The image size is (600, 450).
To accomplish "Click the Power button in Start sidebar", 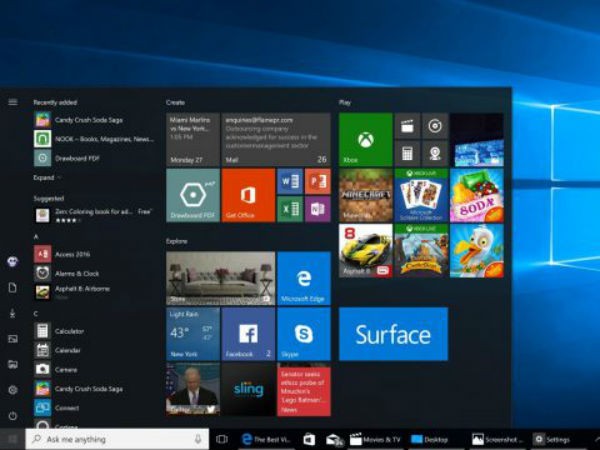I will point(12,415).
